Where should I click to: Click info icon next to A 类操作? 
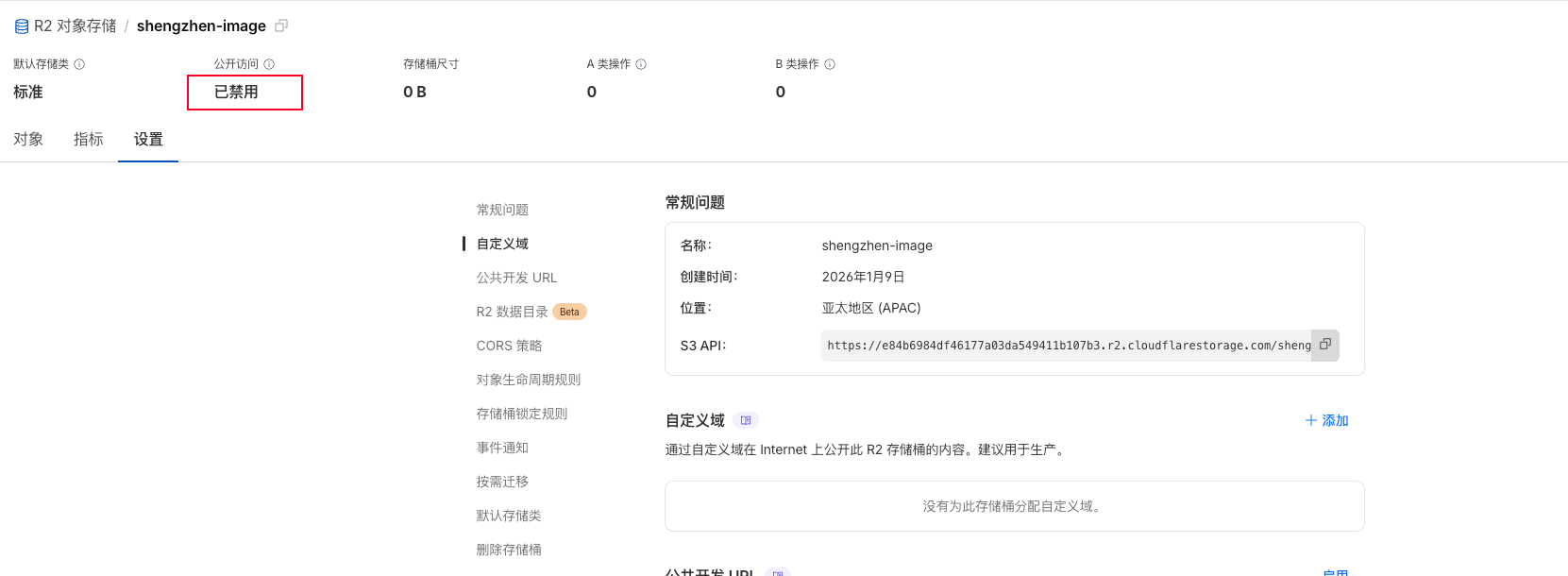(641, 64)
